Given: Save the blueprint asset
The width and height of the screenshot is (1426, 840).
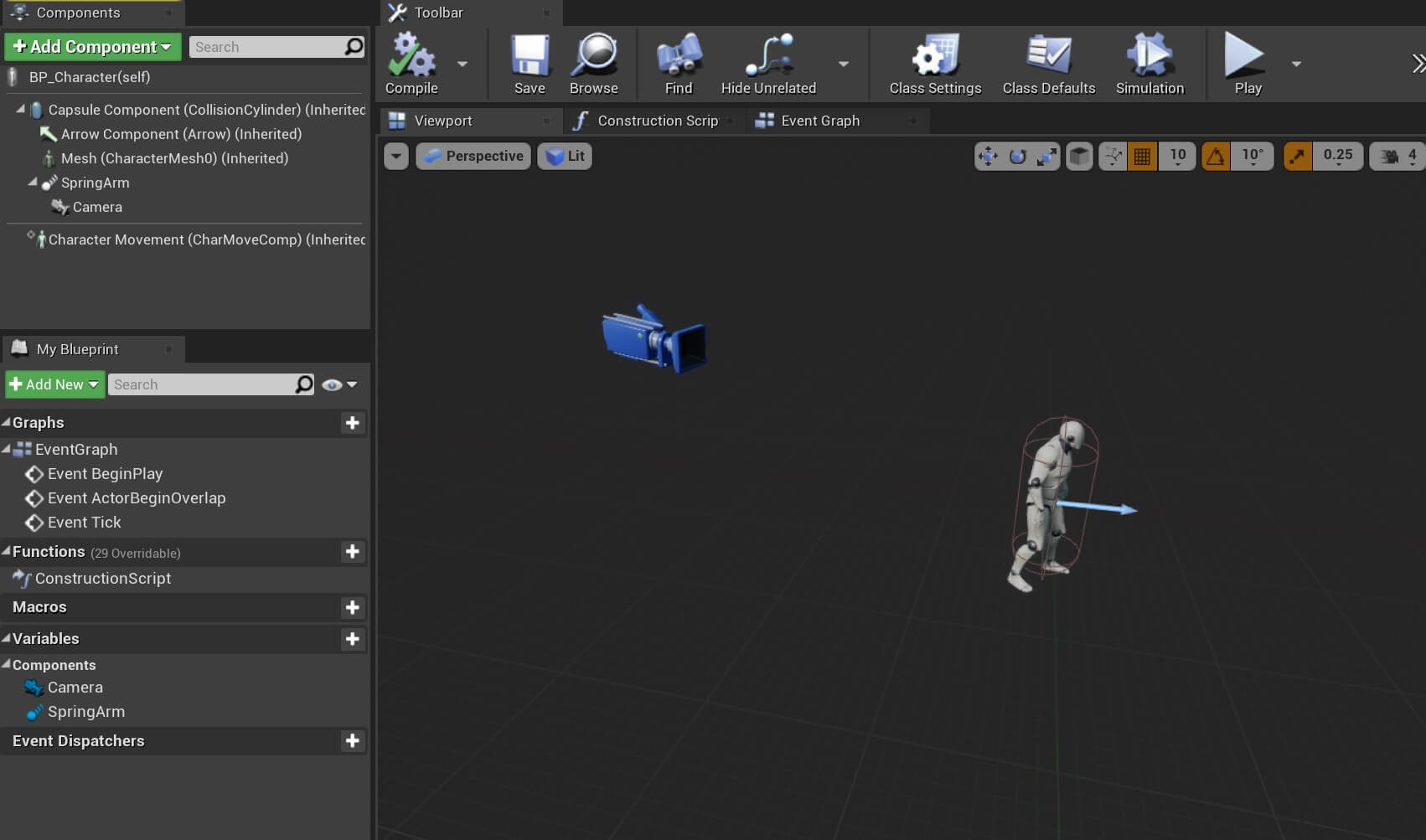Looking at the screenshot, I should click(530, 64).
